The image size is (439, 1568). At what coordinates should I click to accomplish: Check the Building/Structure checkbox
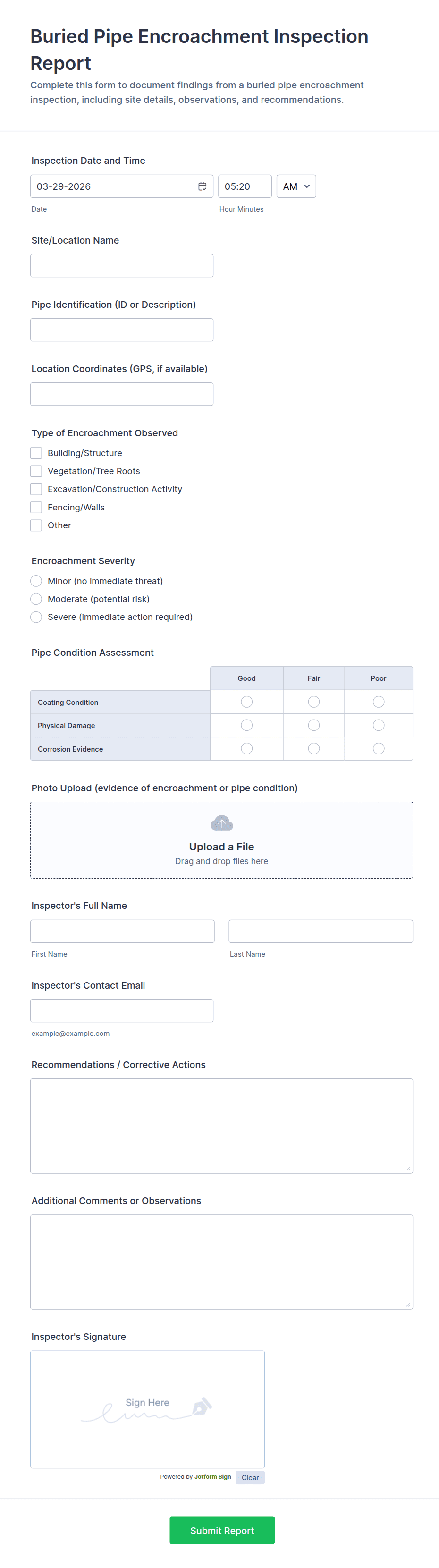tap(36, 453)
